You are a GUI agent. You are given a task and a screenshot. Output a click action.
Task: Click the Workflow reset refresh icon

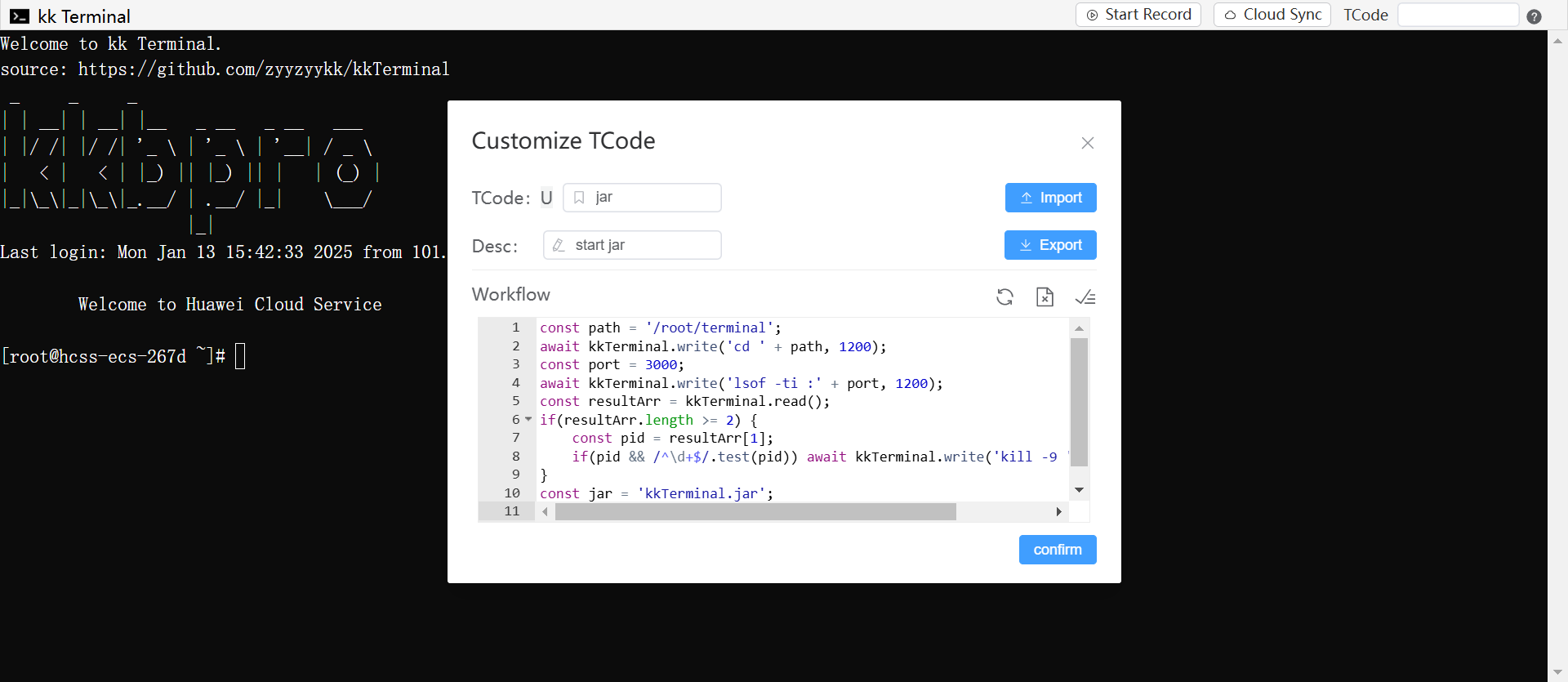click(x=1004, y=296)
